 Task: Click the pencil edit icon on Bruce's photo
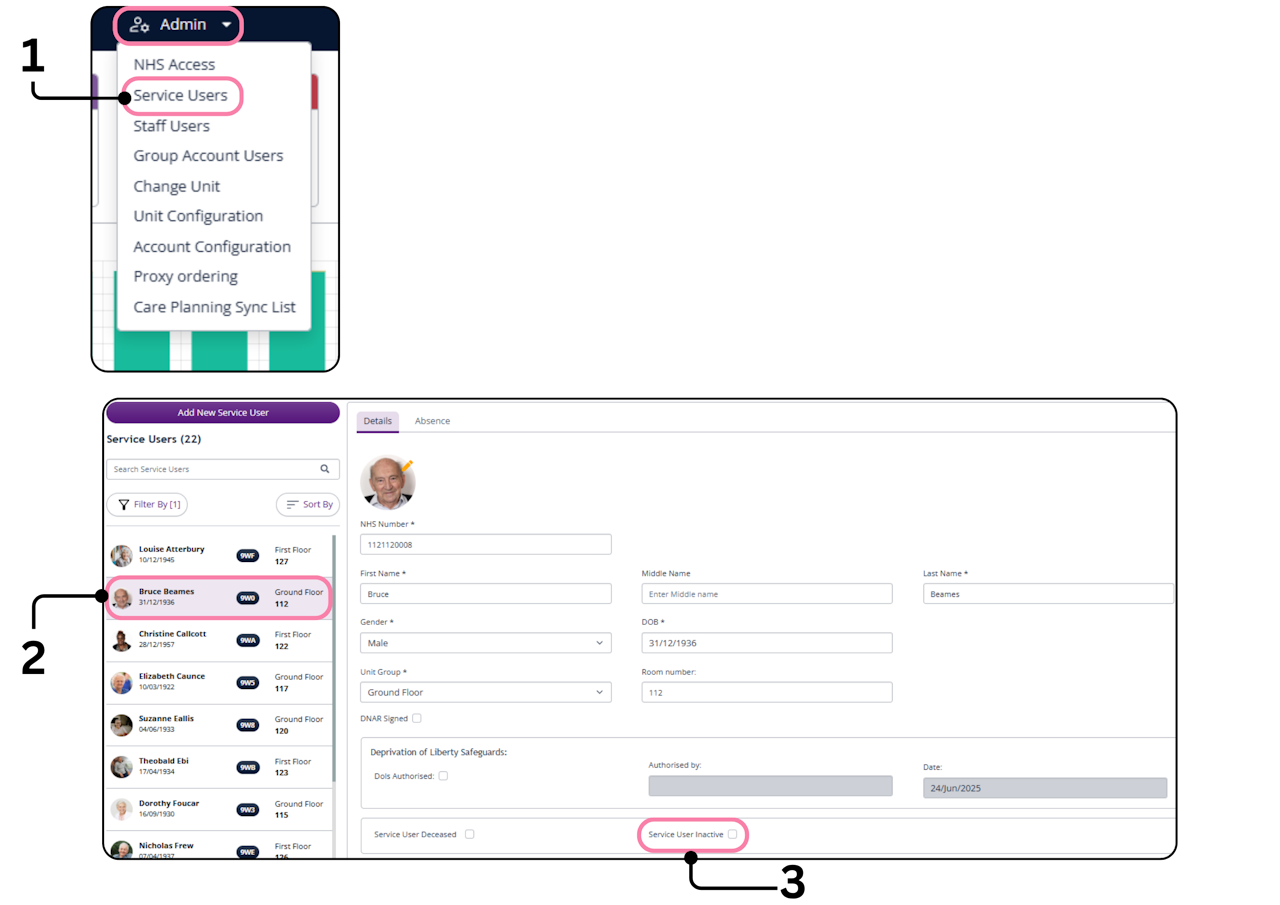pos(407,466)
